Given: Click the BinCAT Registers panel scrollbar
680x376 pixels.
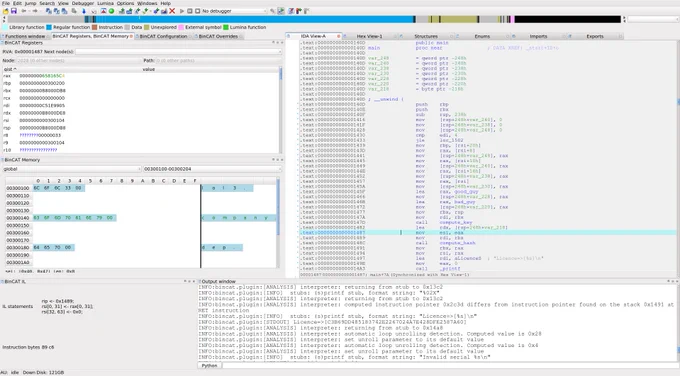Looking at the screenshot, I should pyautogui.click(x=281, y=110).
